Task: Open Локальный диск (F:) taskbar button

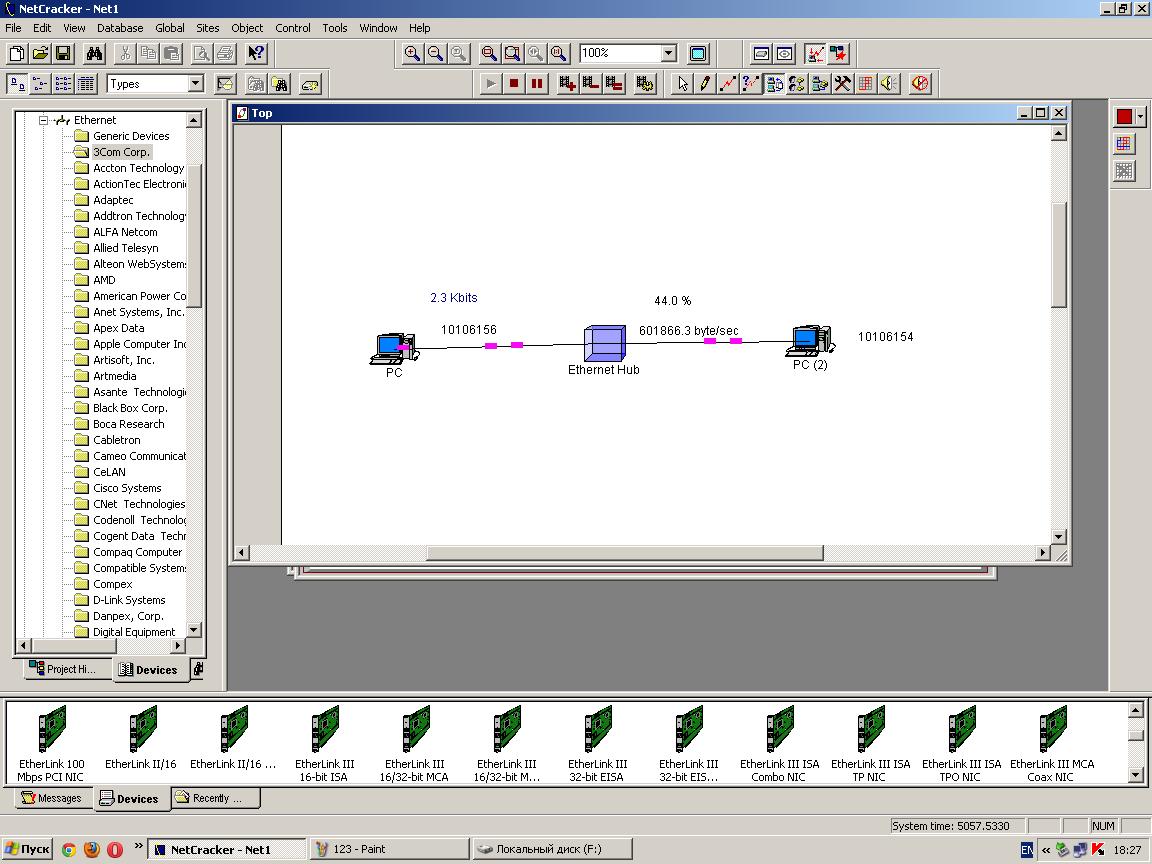Action: pyautogui.click(x=552, y=849)
